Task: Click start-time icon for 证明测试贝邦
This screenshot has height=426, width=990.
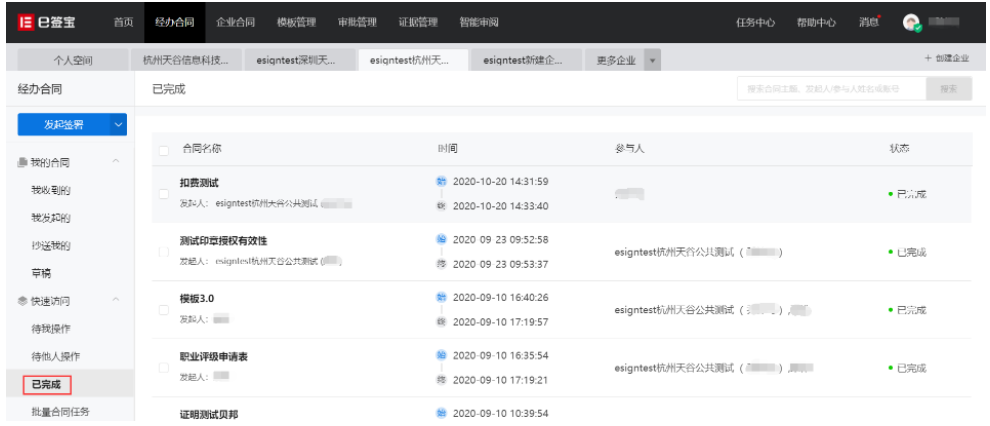Action: pyautogui.click(x=441, y=413)
